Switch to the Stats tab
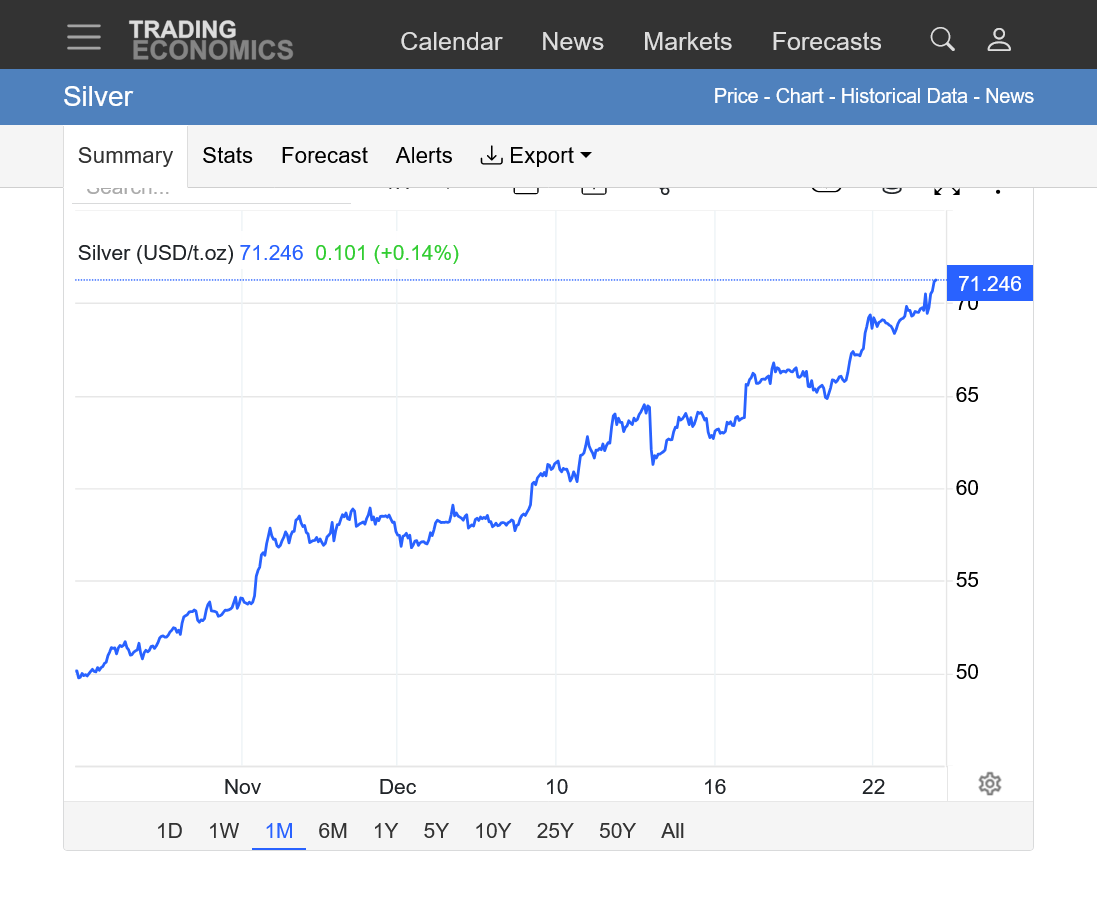This screenshot has width=1098, height=901. coord(227,156)
